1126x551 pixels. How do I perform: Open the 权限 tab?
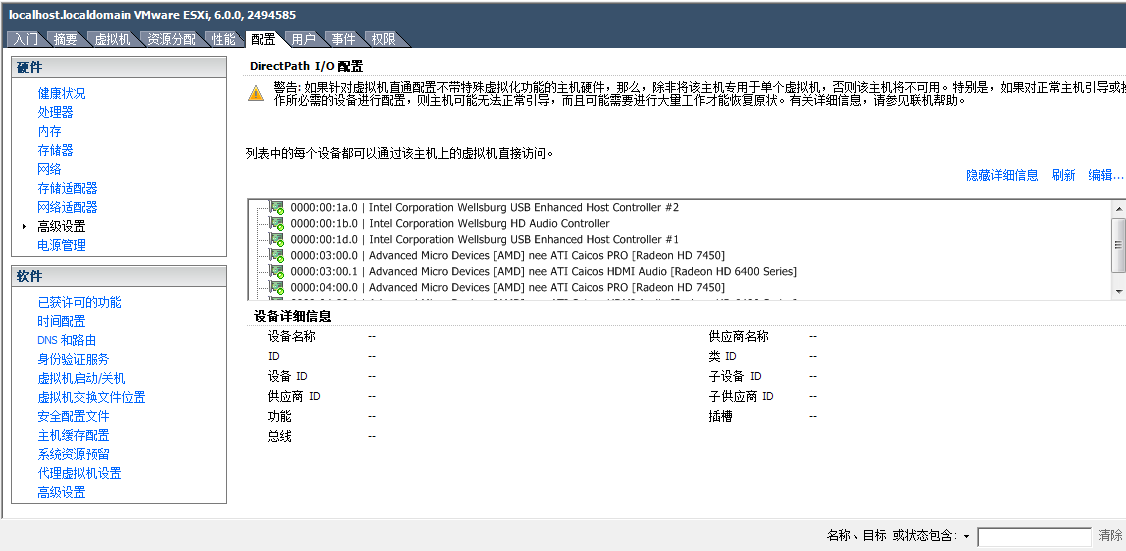click(x=383, y=40)
